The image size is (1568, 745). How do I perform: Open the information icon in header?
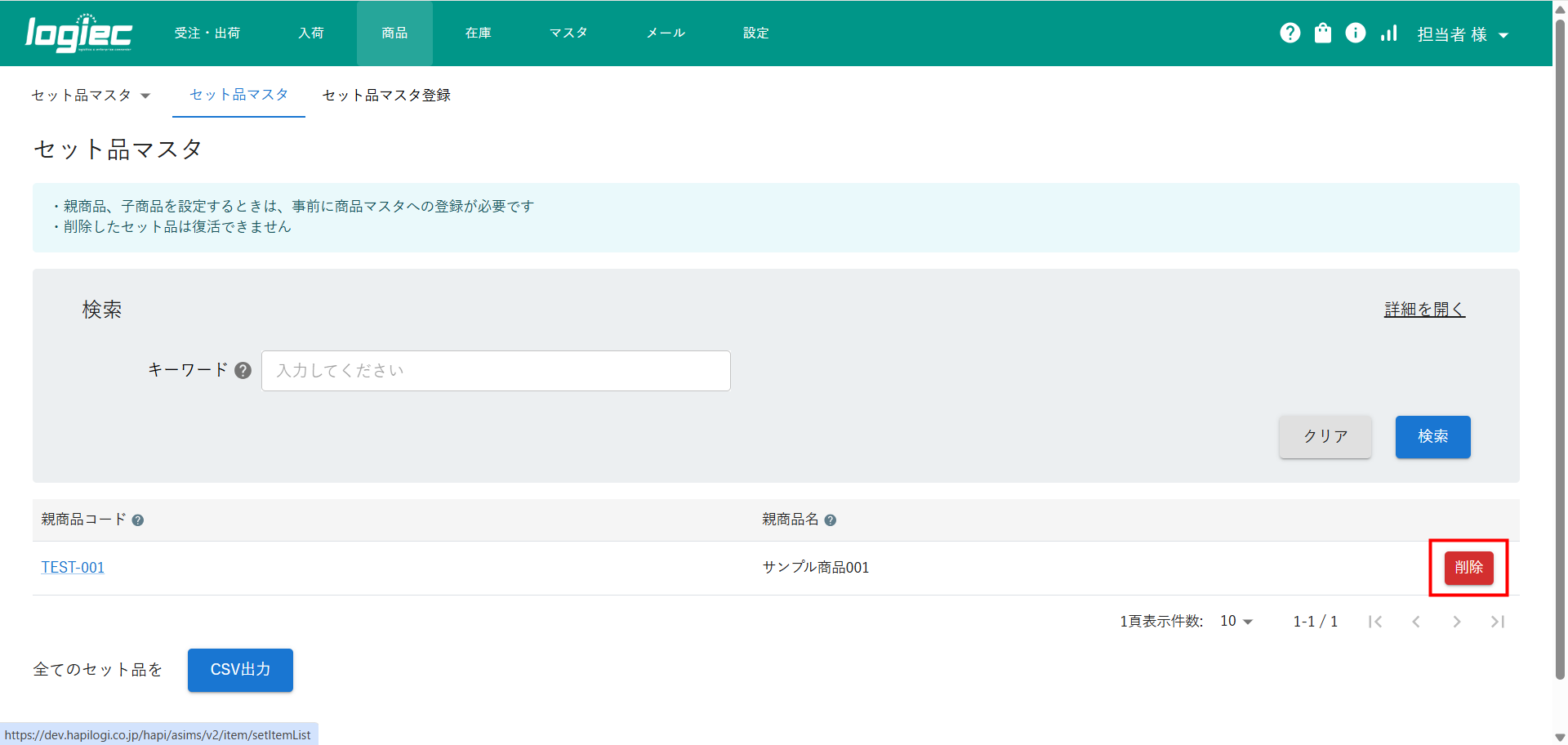click(1355, 33)
